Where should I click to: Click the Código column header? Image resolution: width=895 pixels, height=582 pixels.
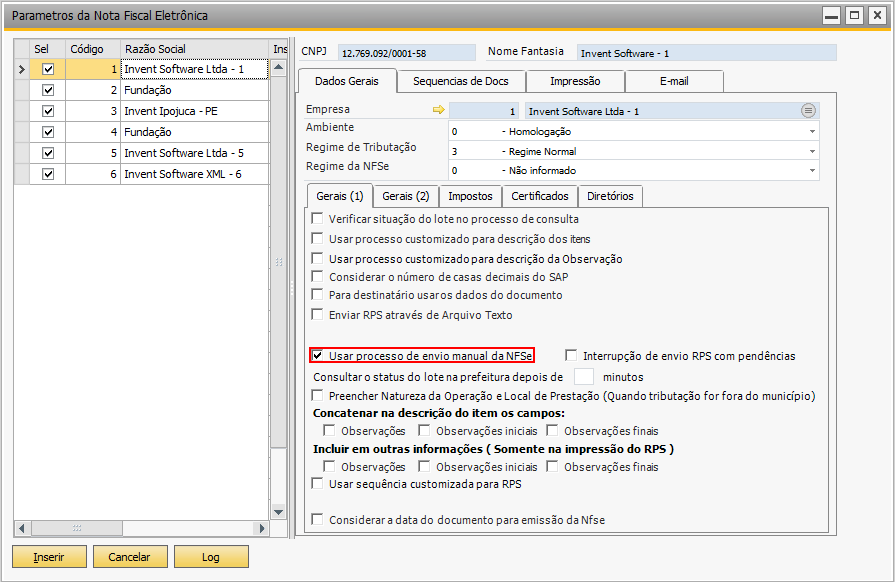click(x=93, y=49)
